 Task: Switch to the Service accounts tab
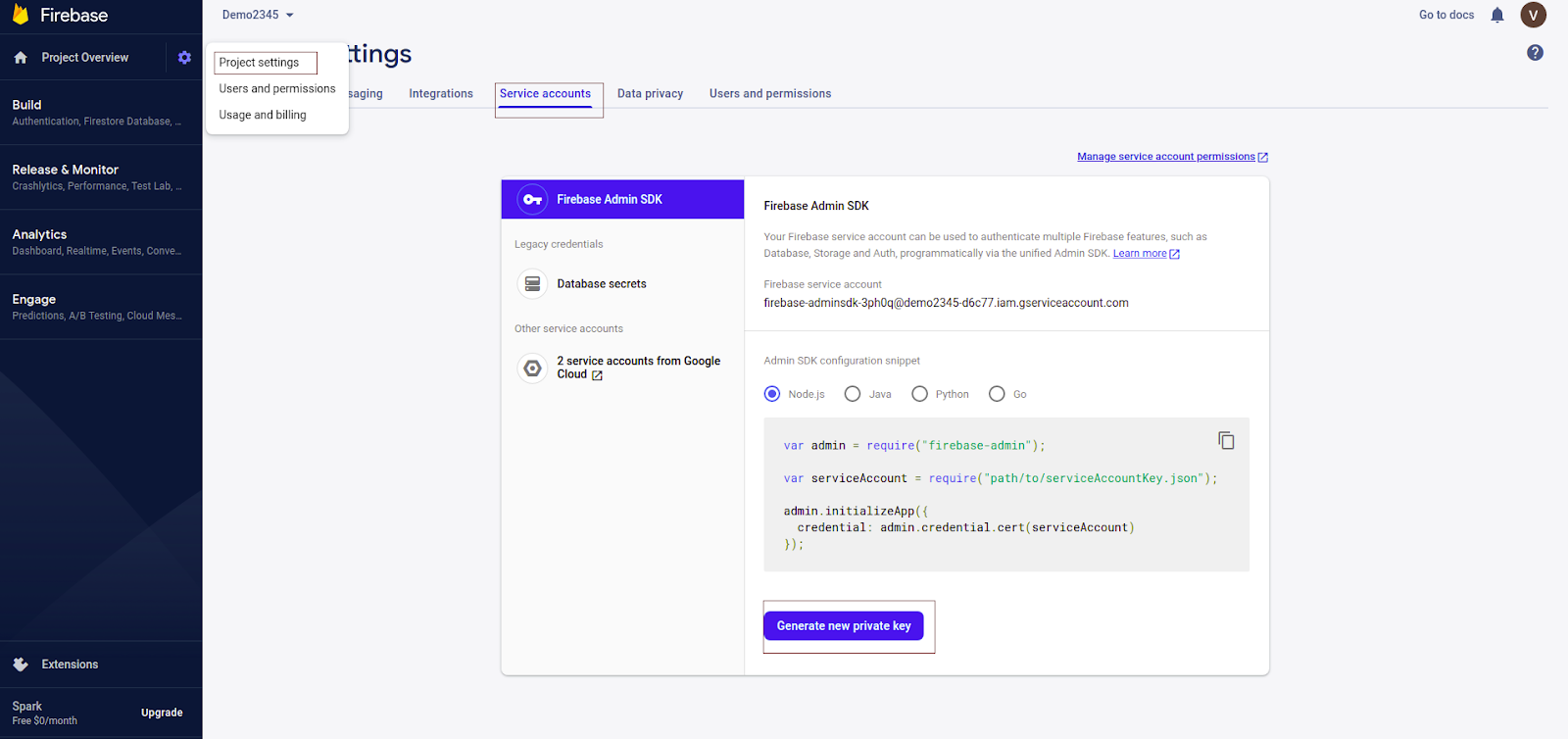click(x=546, y=94)
